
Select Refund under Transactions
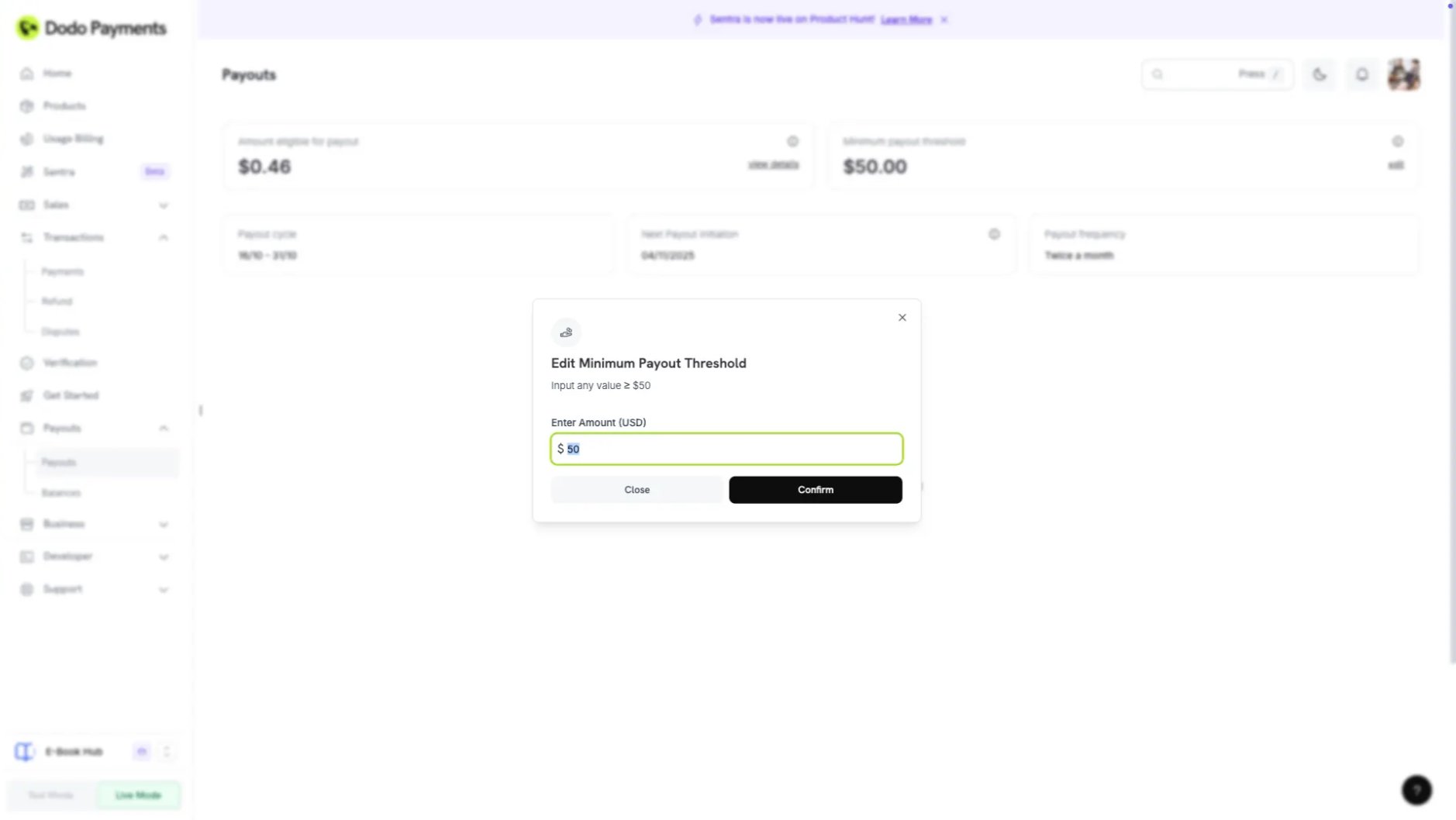pyautogui.click(x=57, y=301)
